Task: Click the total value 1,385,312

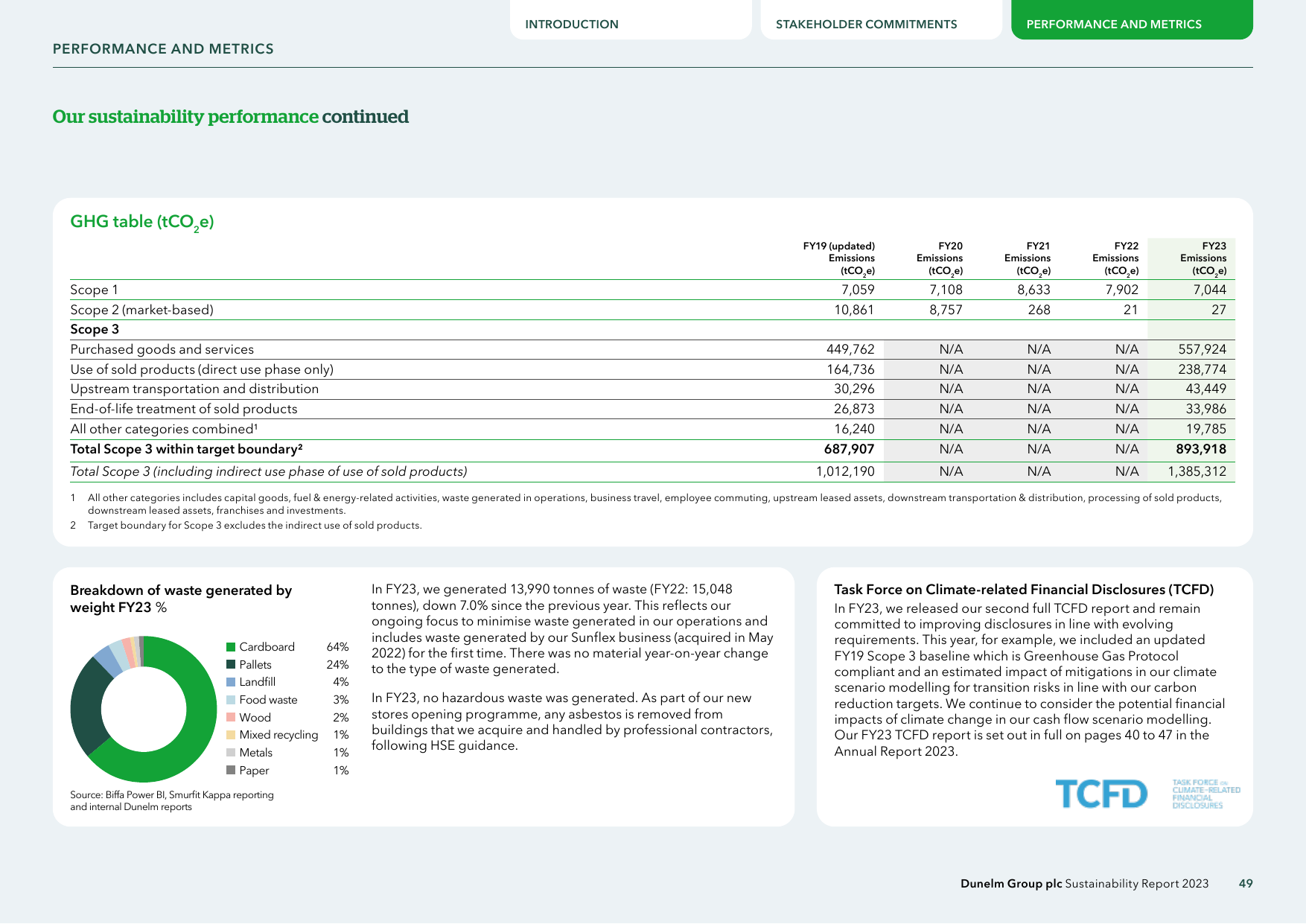Action: coord(1197,471)
